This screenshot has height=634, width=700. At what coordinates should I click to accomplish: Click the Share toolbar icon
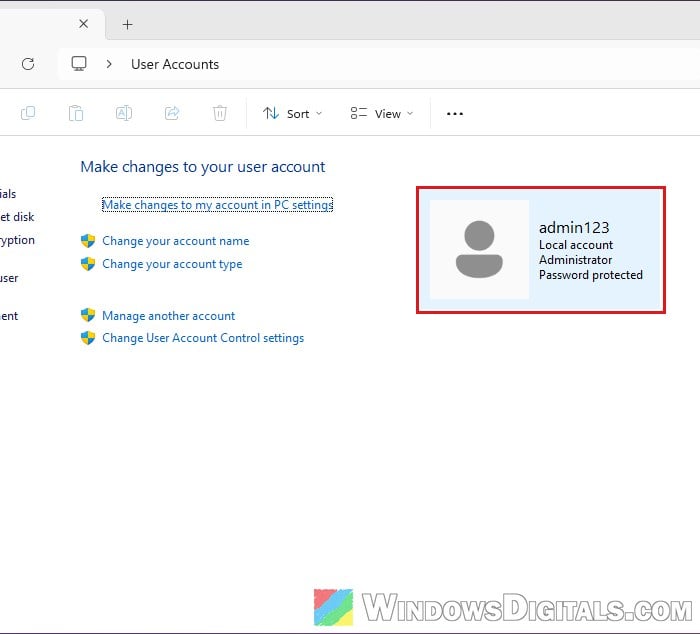pos(172,113)
